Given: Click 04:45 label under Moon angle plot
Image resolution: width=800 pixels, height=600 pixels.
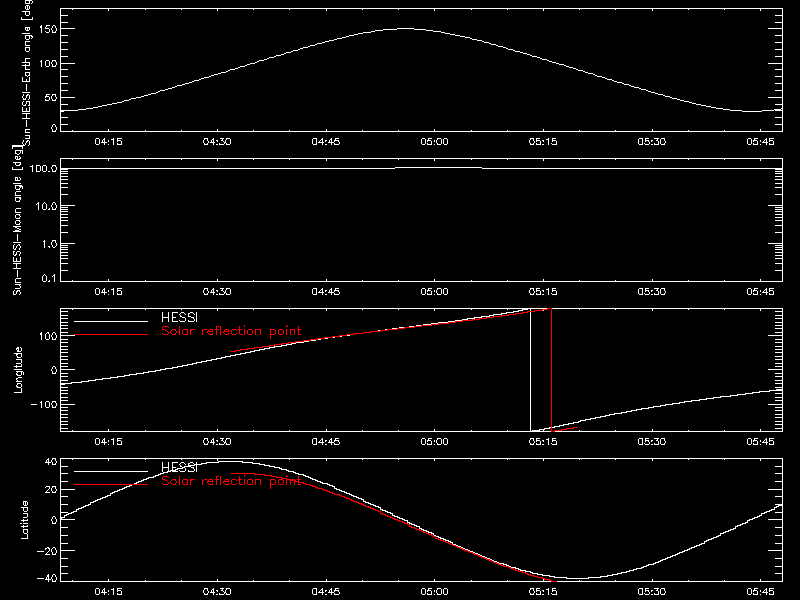Looking at the screenshot, I should click(326, 292).
